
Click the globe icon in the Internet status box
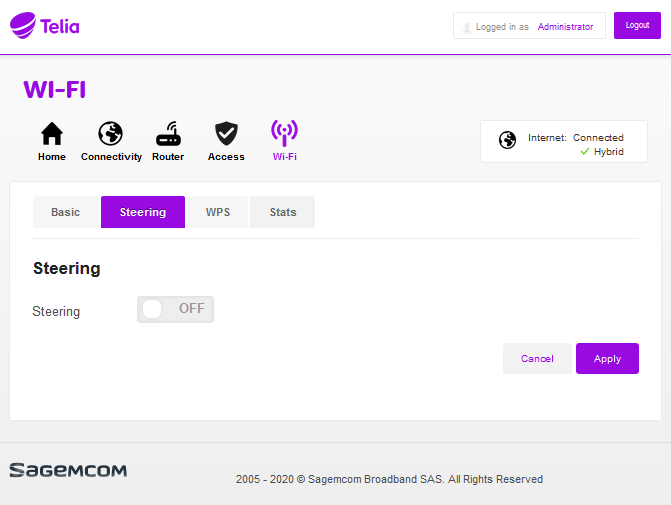point(507,140)
